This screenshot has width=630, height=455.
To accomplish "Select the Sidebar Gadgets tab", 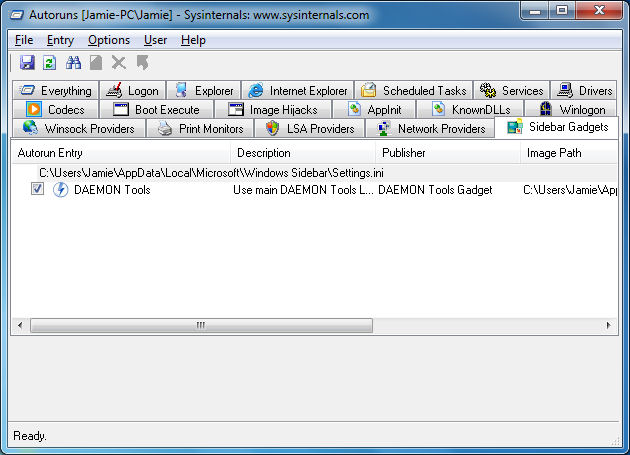I will tap(556, 127).
